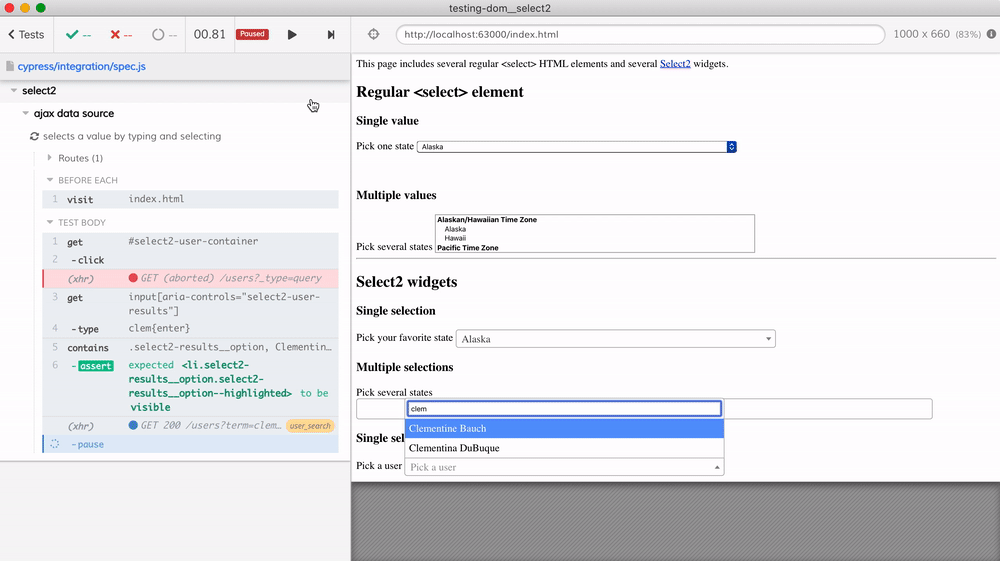Click the Next step button
Image resolution: width=1000 pixels, height=561 pixels.
point(331,34)
